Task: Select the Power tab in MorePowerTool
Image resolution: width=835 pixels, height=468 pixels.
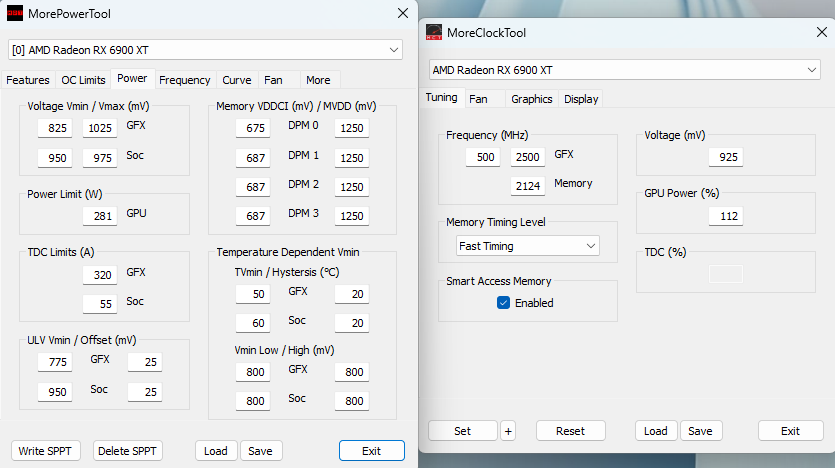Action: (x=132, y=78)
